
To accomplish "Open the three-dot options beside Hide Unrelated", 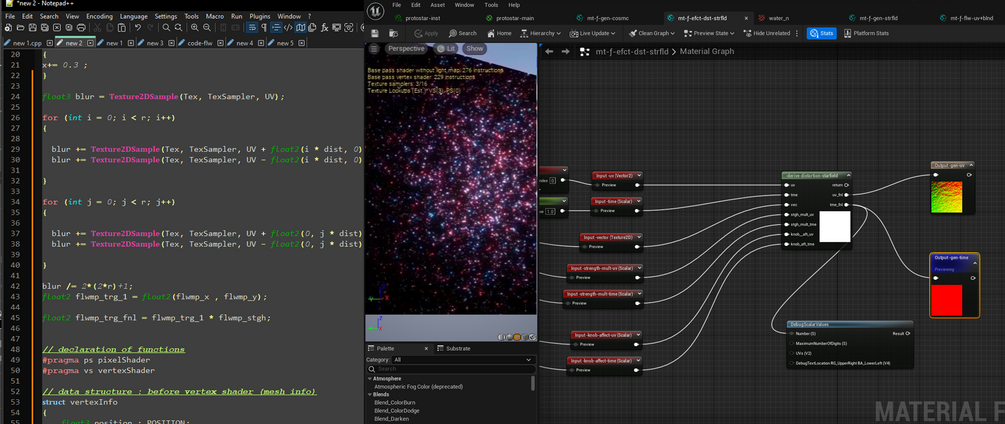I will pyautogui.click(x=797, y=33).
